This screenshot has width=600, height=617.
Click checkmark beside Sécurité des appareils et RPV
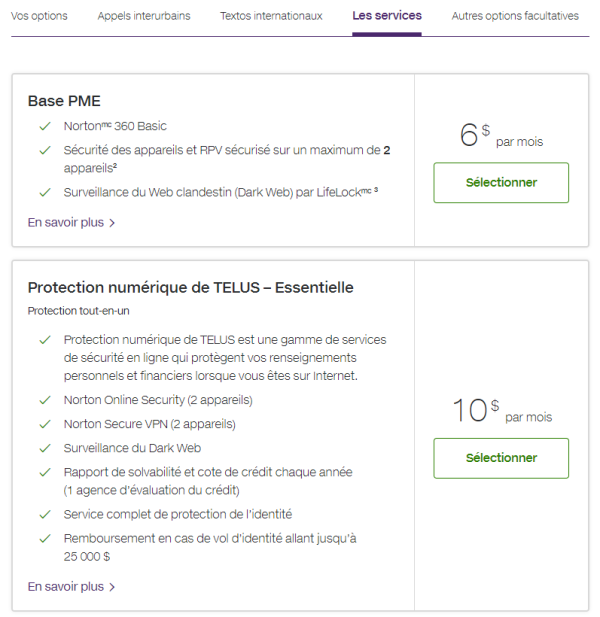click(x=44, y=151)
